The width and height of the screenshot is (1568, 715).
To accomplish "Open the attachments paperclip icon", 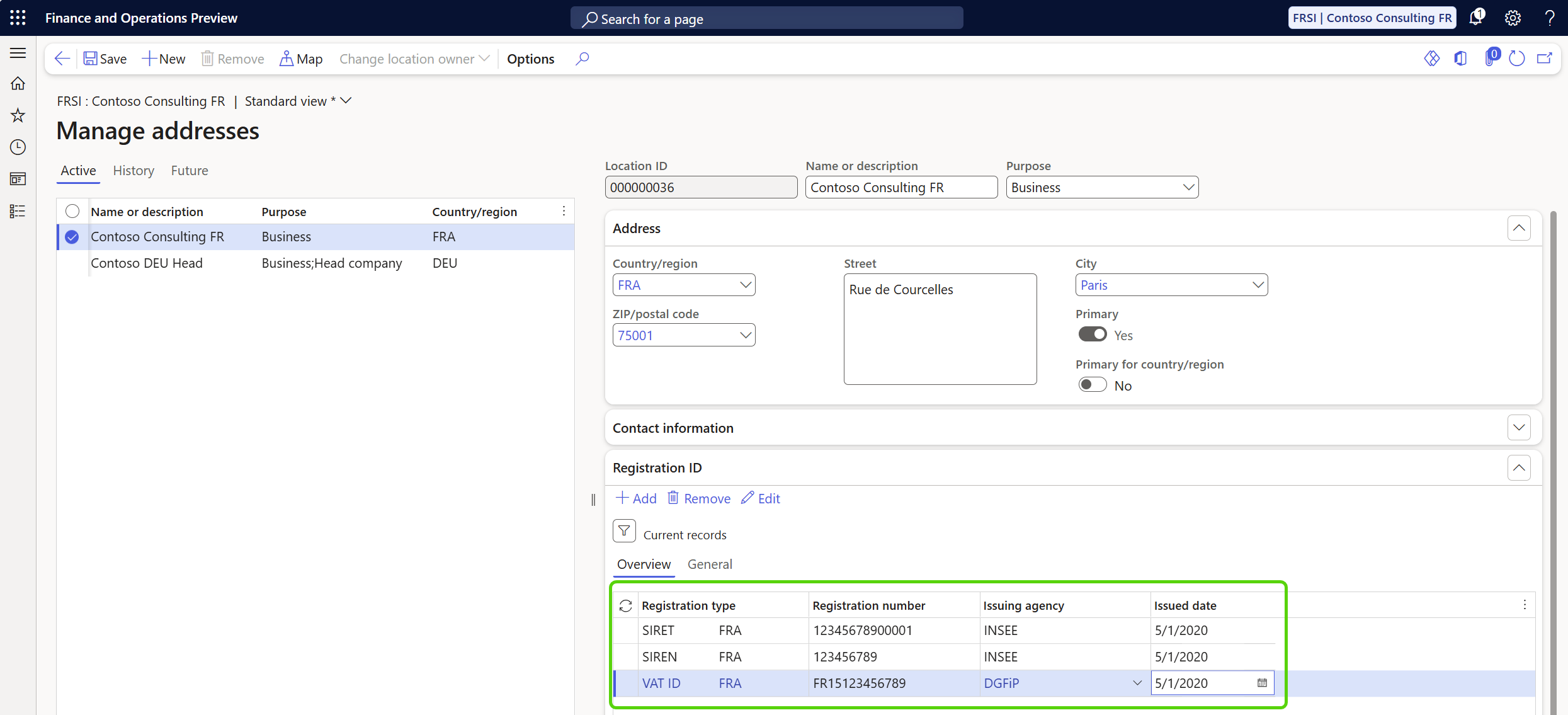I will tap(1491, 57).
